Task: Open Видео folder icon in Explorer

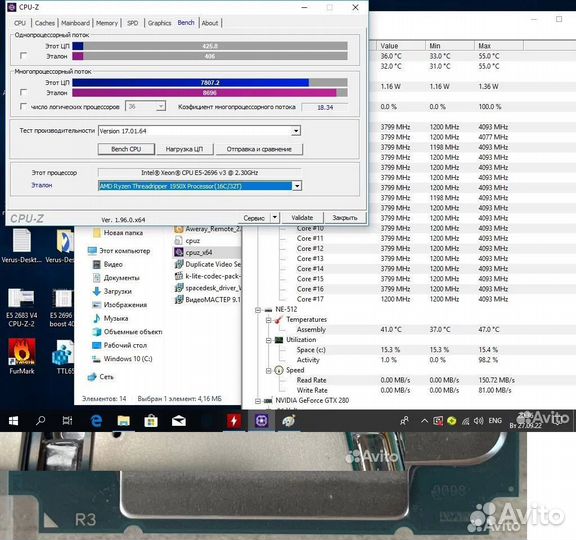Action: 97,264
